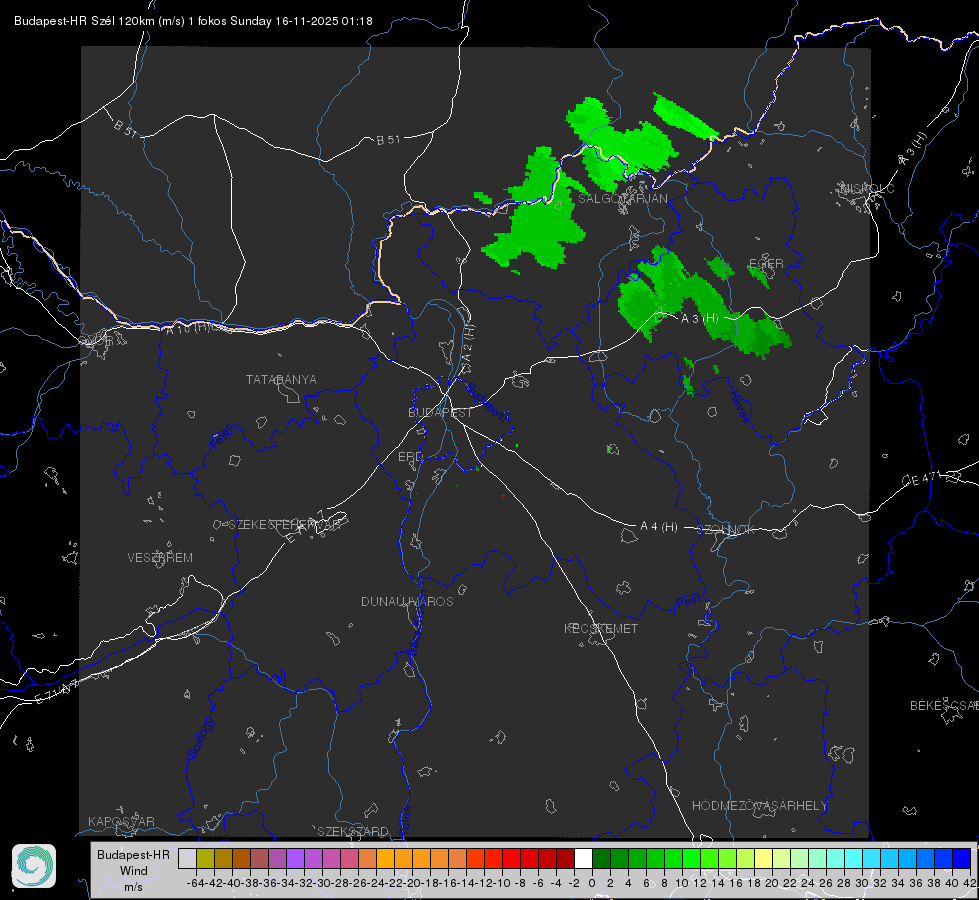
Task: Click the '-64' legend value
Action: click(x=195, y=883)
